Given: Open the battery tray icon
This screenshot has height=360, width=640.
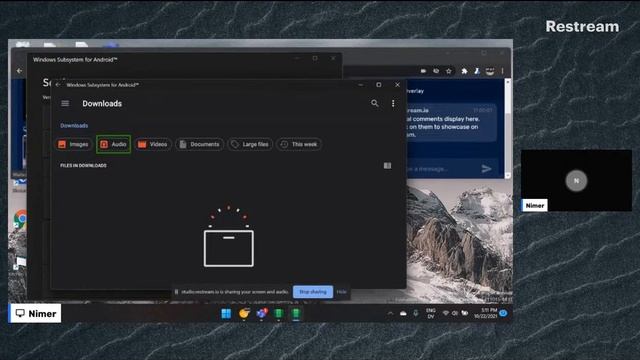Looking at the screenshot, I should [464, 313].
